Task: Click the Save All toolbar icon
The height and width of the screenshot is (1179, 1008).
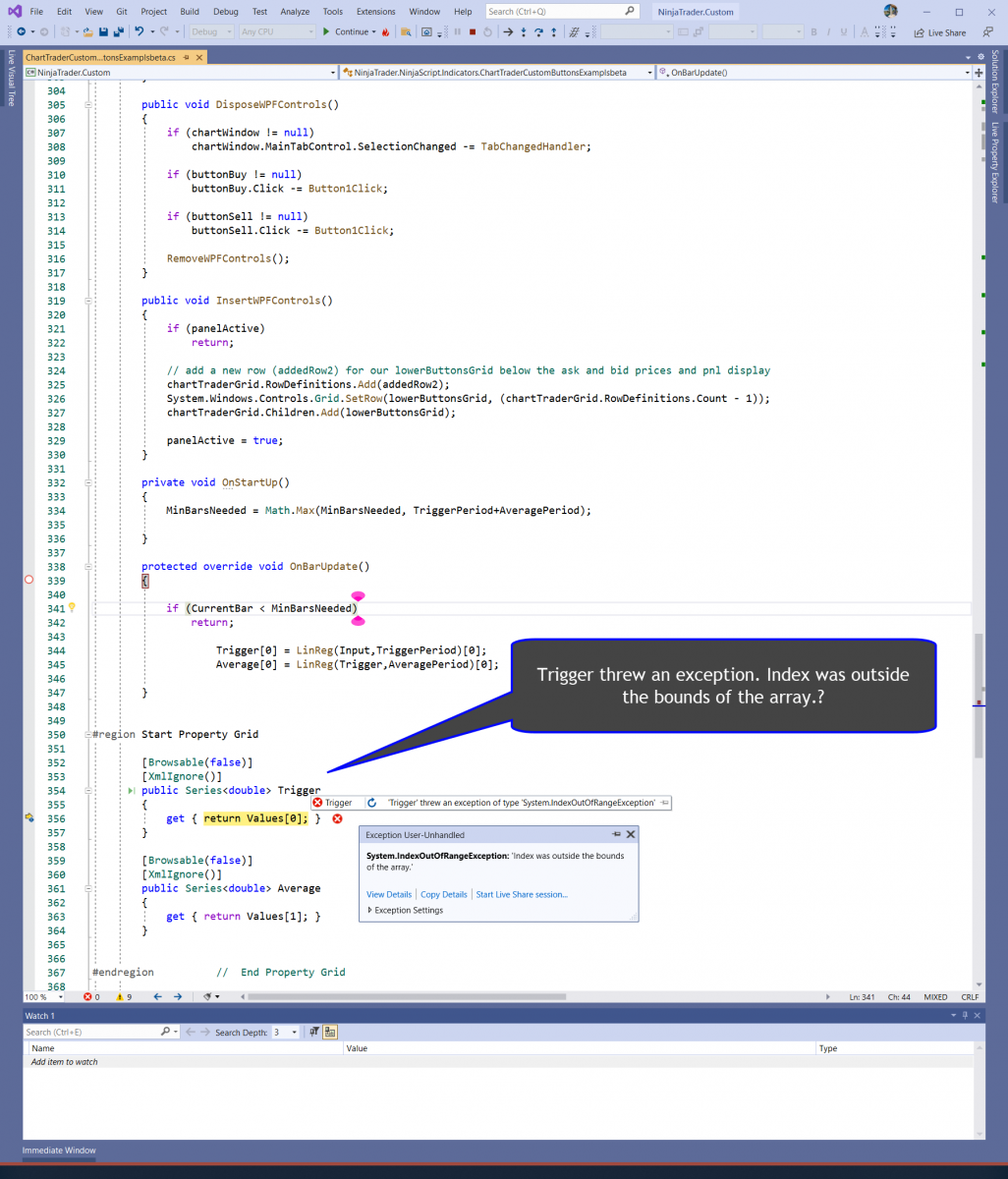Action: [x=118, y=31]
